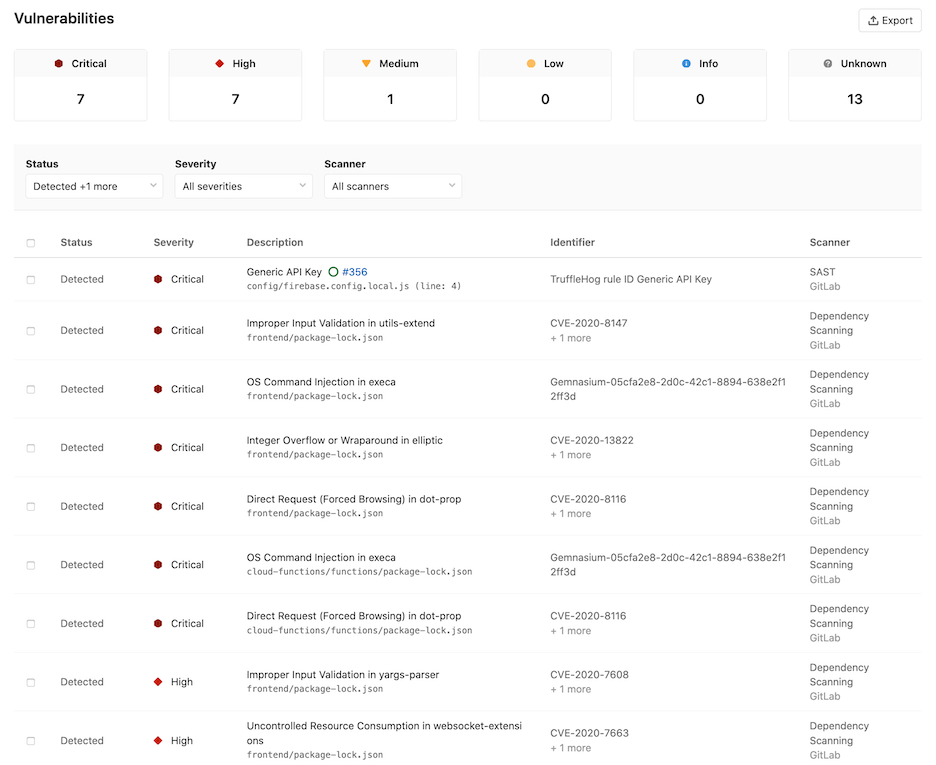This screenshot has width=936, height=765.
Task: Expand the All severities dropdown
Action: point(243,186)
